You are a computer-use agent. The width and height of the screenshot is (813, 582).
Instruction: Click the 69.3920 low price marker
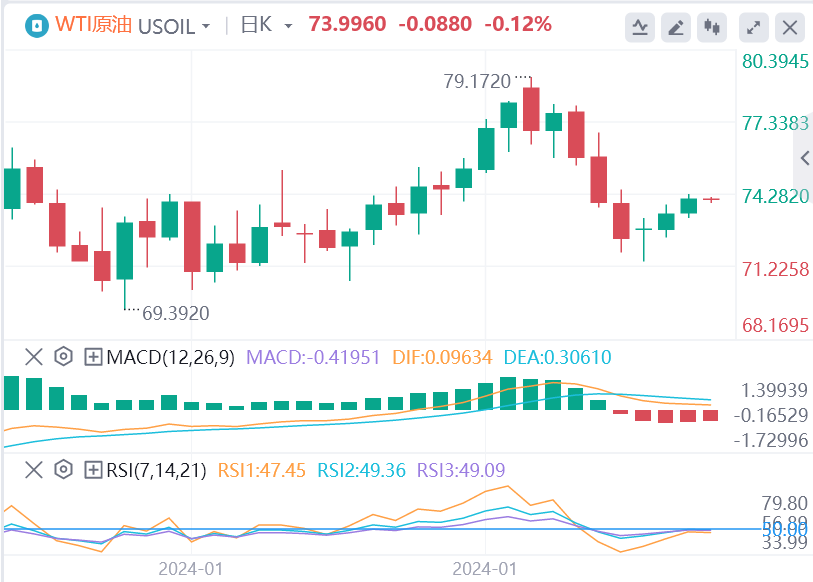click(x=176, y=313)
